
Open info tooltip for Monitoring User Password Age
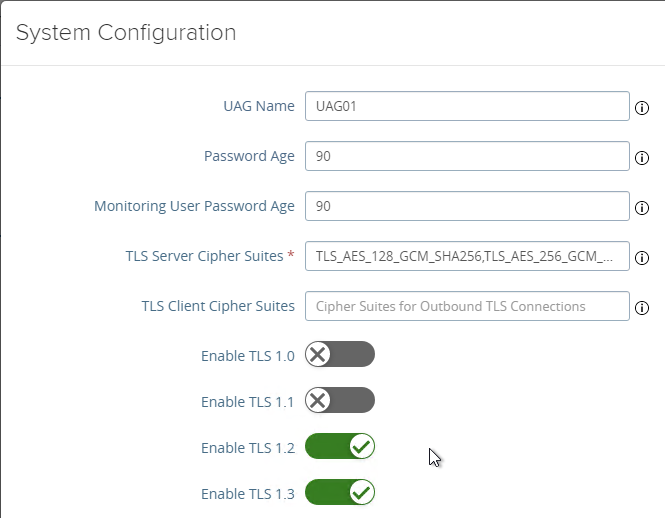pos(642,207)
